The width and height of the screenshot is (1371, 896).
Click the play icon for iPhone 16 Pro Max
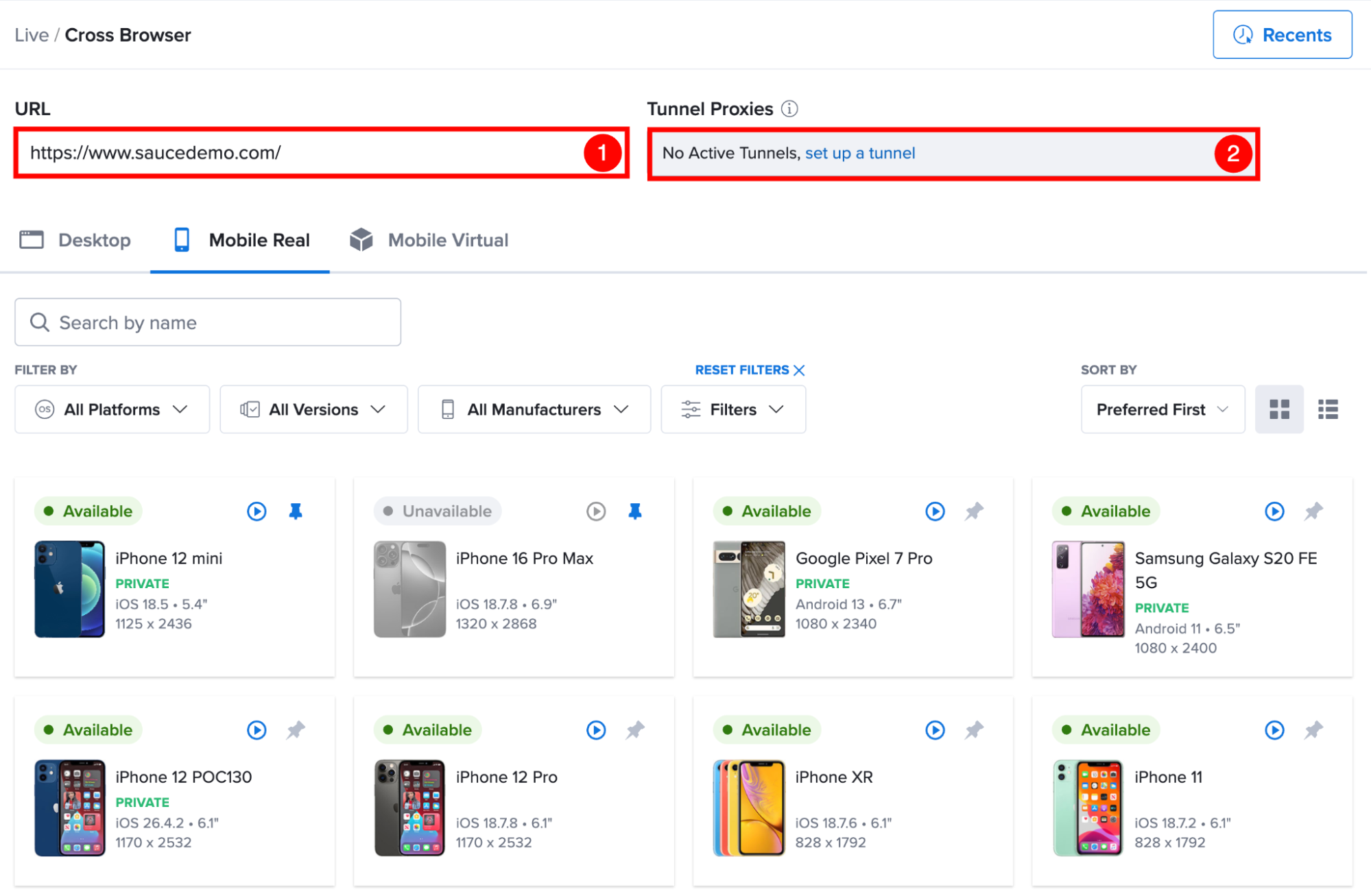tap(596, 511)
